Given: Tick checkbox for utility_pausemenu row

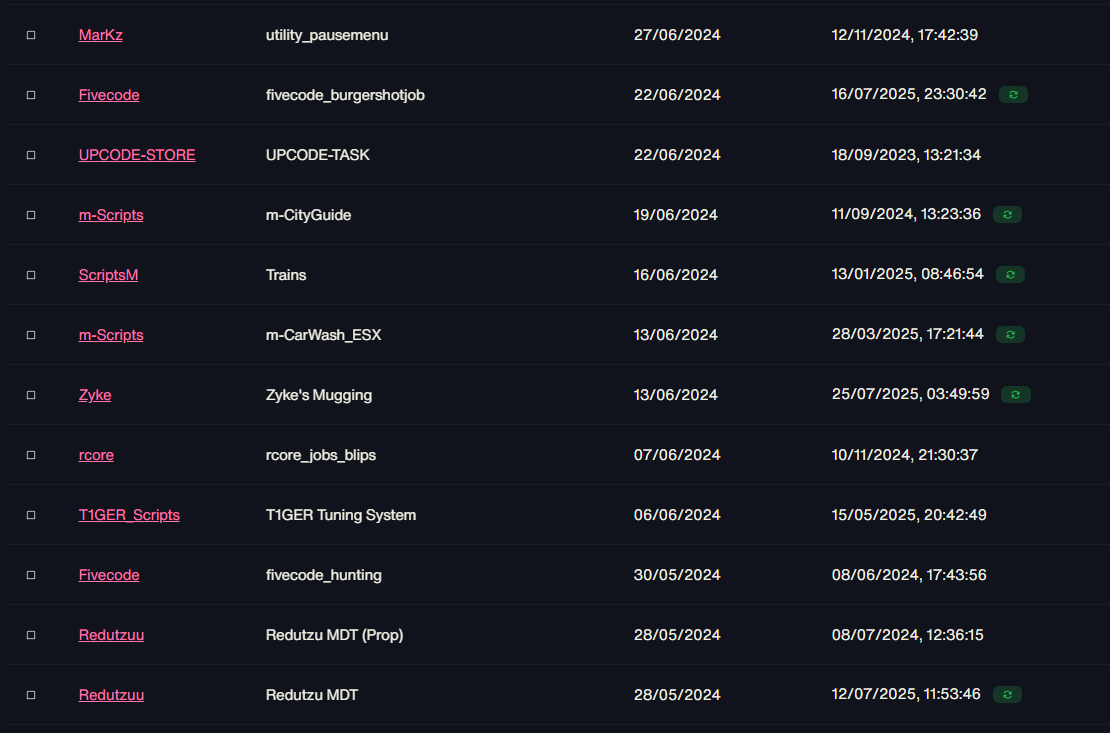Looking at the screenshot, I should (31, 35).
